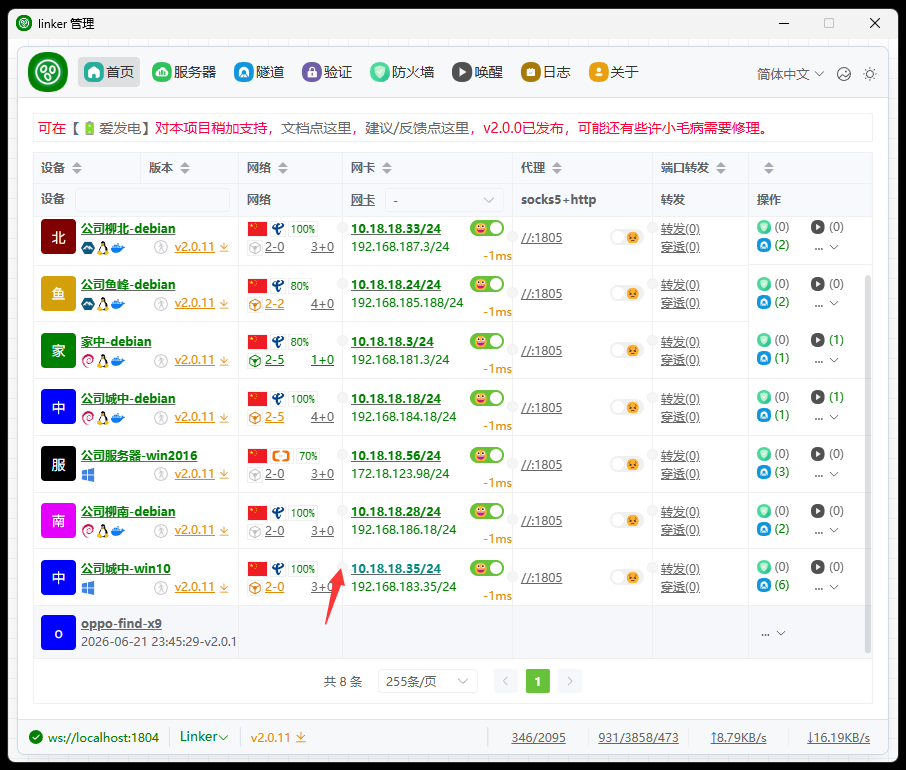Toggle the network card switch for 公司柳南-debian
Screen dimensions: 906x770
tap(487, 511)
